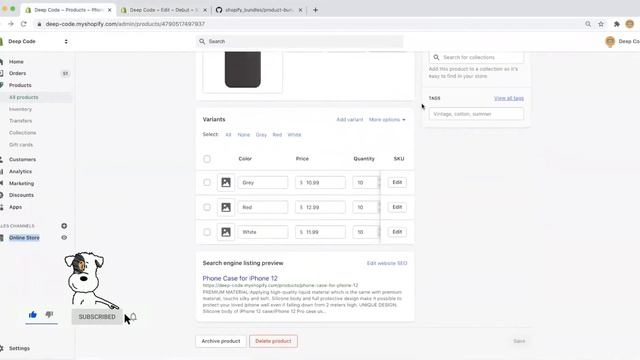This screenshot has height=360, width=640.
Task: Click the Red variant image icon
Action: (226, 207)
